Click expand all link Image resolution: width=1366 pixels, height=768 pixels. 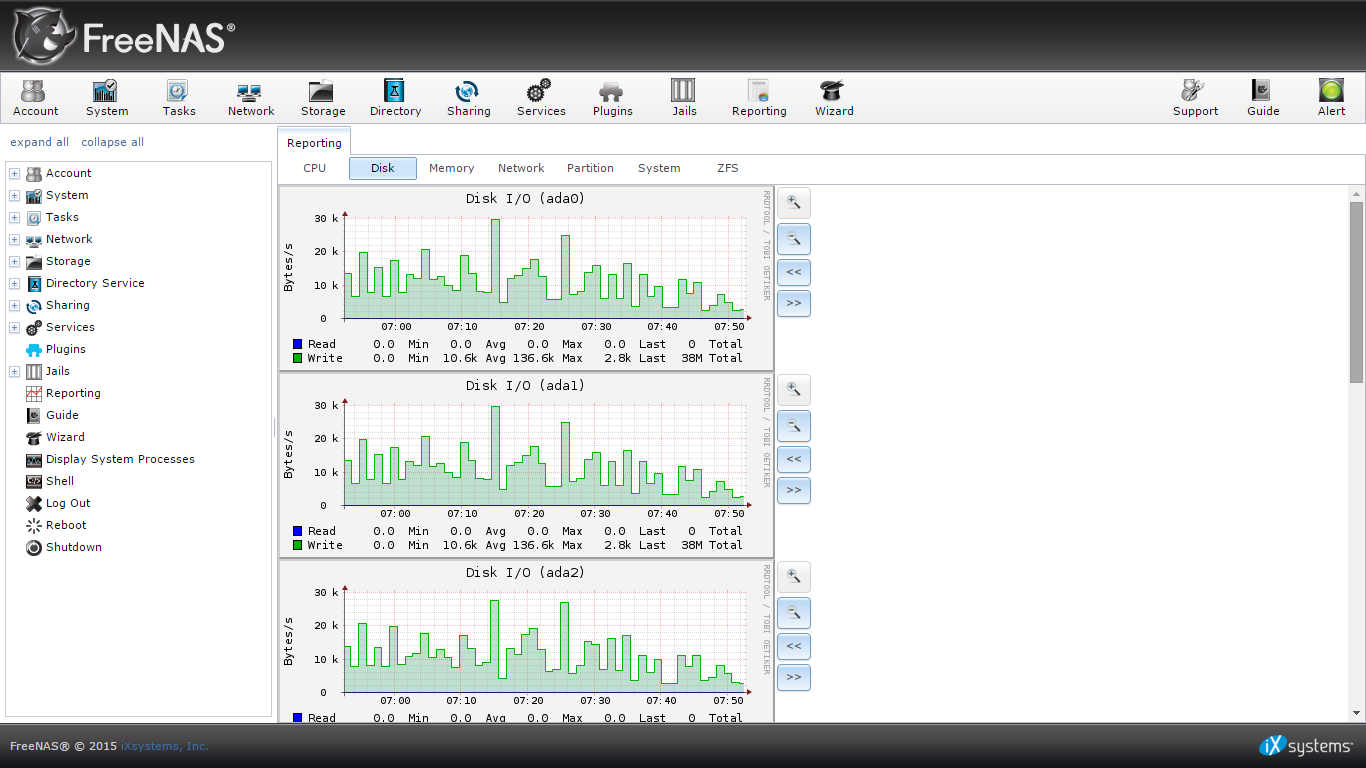coord(40,142)
